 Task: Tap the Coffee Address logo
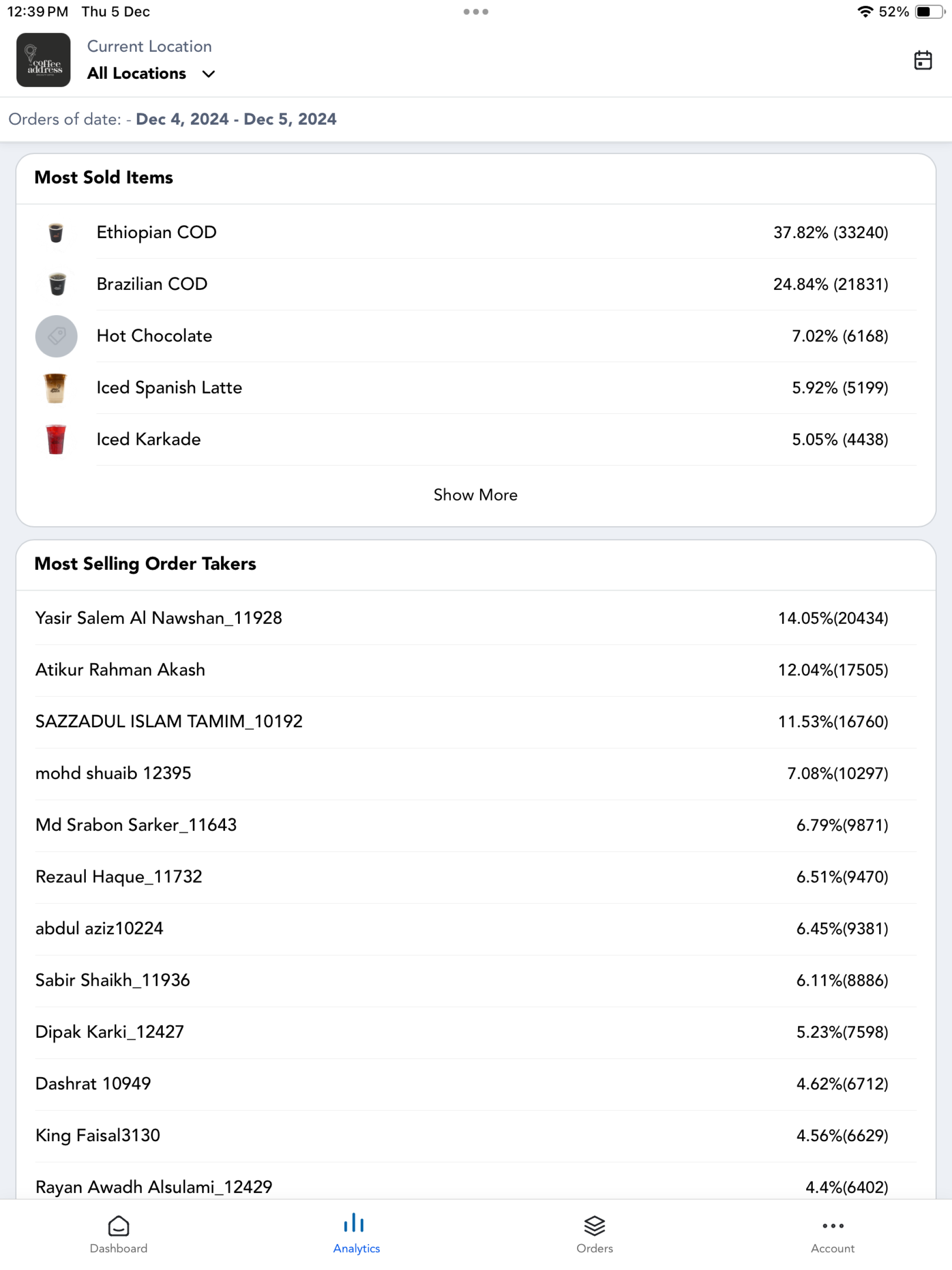tap(44, 60)
